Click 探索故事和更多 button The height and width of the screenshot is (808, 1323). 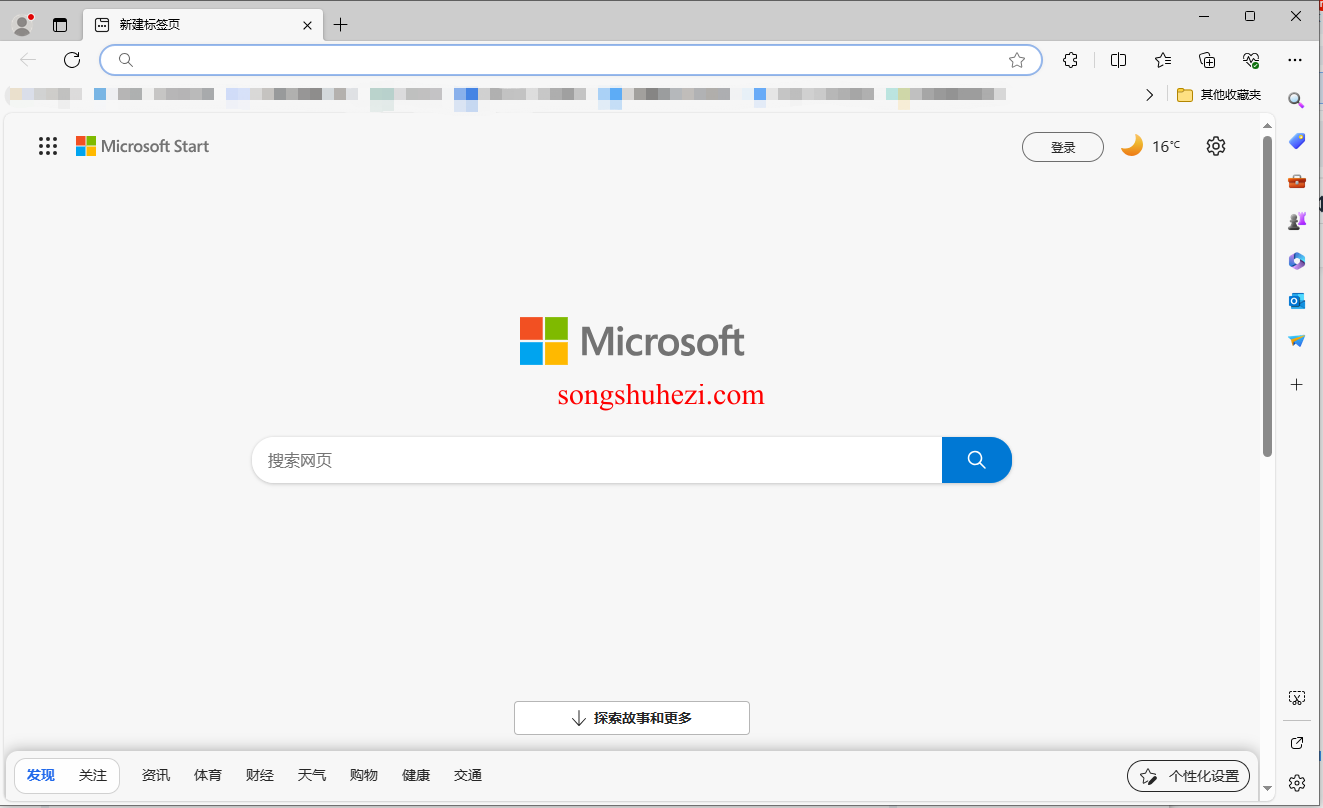632,718
